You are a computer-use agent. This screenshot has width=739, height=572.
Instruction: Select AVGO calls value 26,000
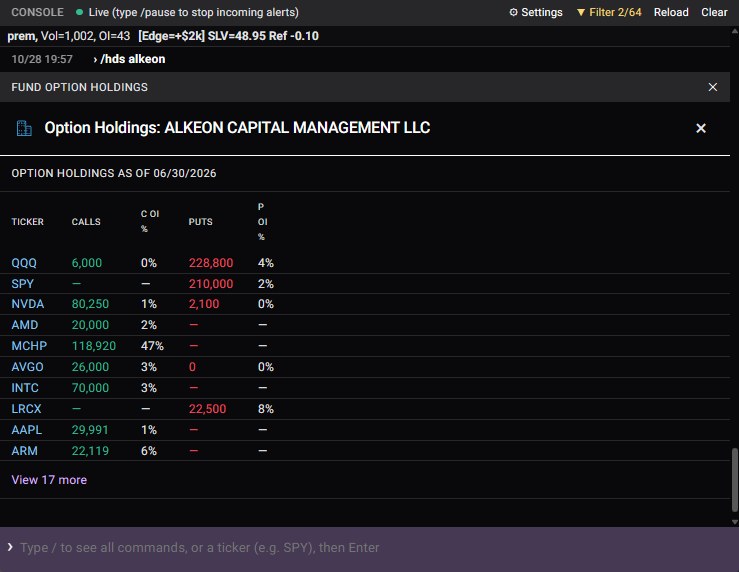pyautogui.click(x=90, y=367)
